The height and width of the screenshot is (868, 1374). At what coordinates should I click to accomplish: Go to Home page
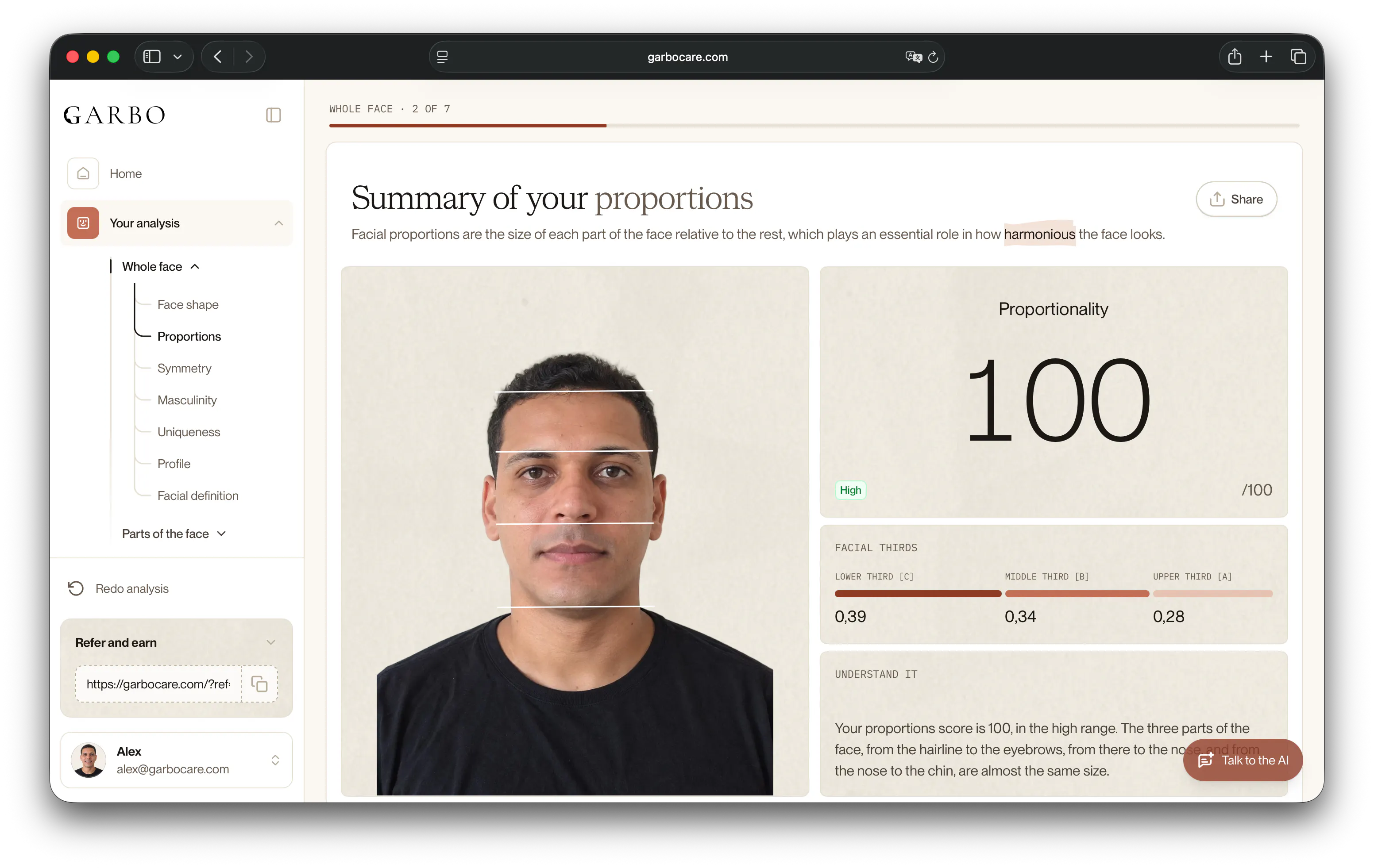pyautogui.click(x=126, y=173)
